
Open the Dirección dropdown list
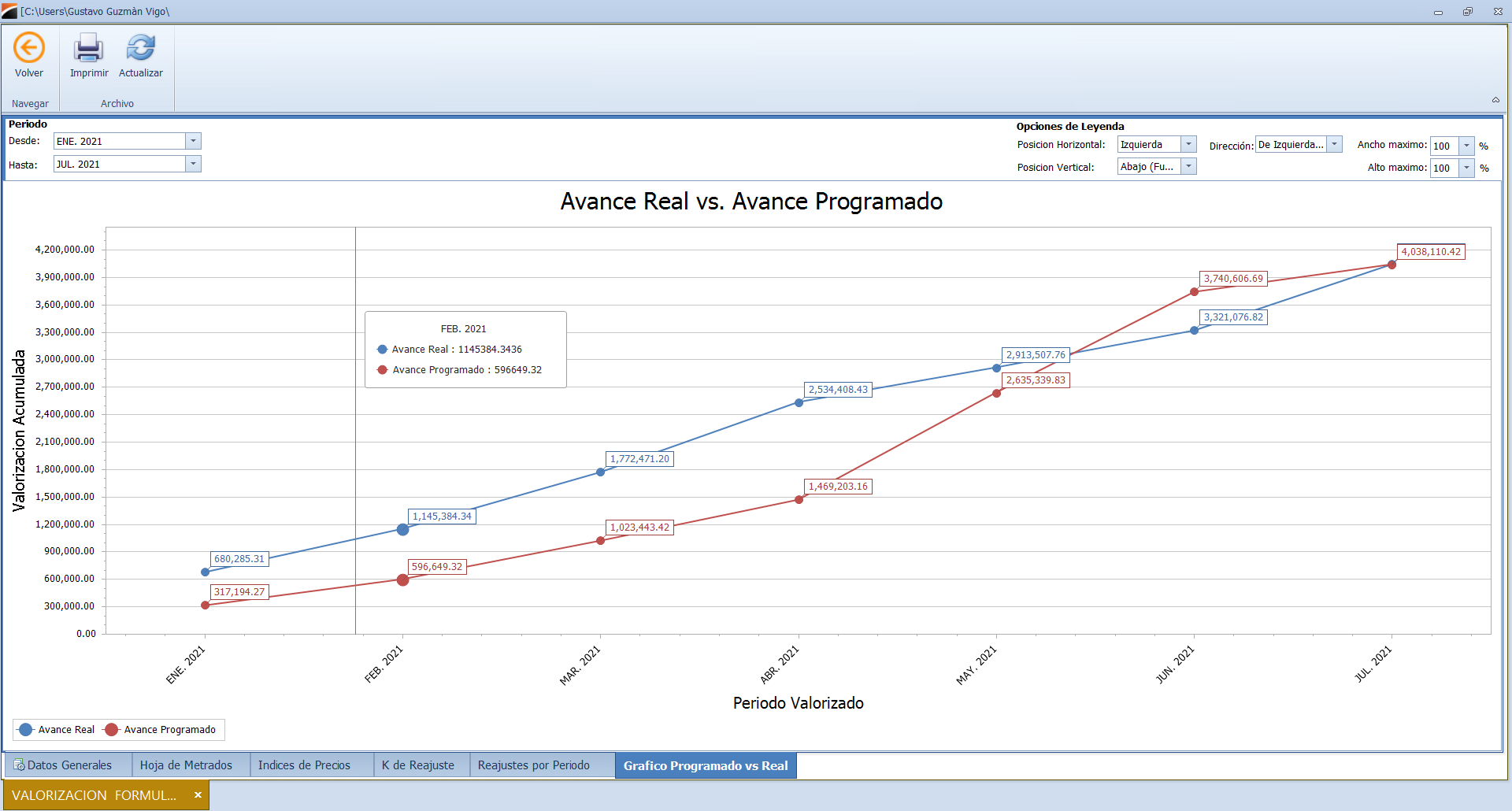tap(1334, 144)
